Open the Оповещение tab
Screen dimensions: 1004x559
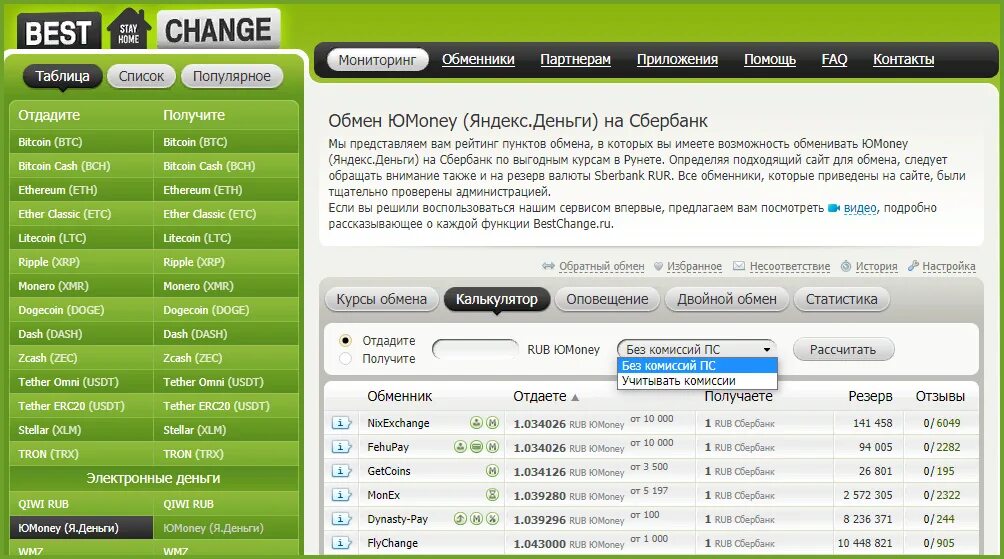(607, 299)
